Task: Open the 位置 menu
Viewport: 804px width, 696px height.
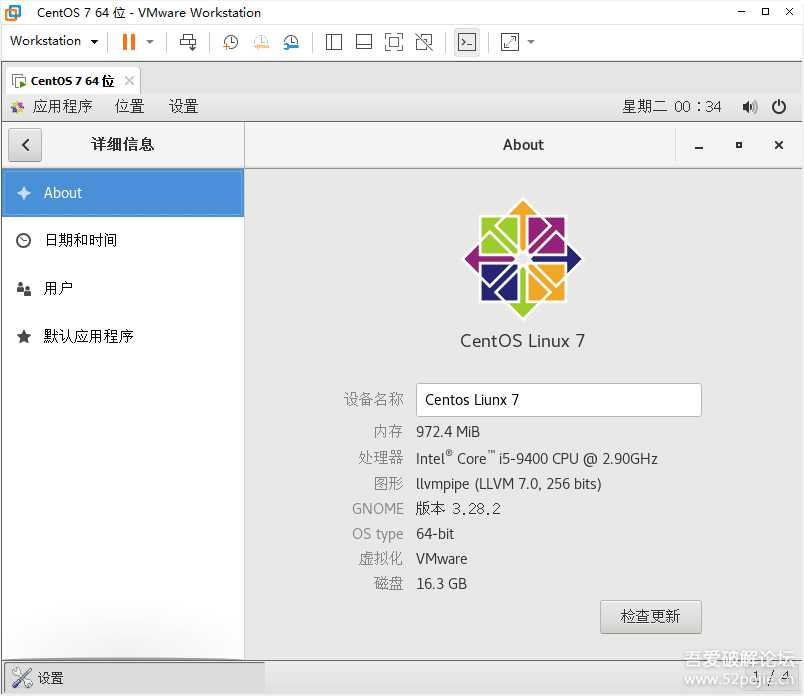Action: point(129,107)
